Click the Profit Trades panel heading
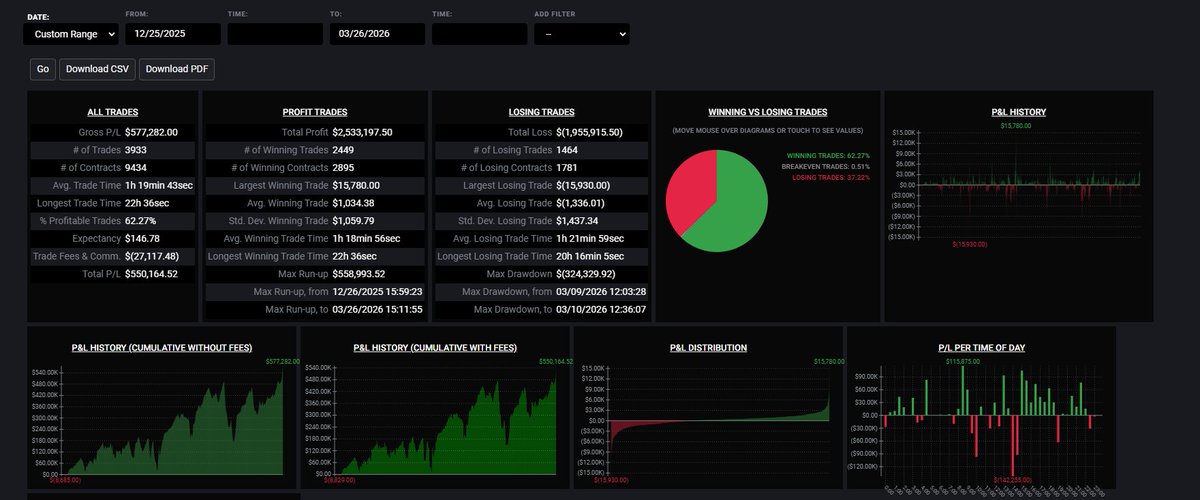Screen dimensions: 1200x500 (315, 112)
